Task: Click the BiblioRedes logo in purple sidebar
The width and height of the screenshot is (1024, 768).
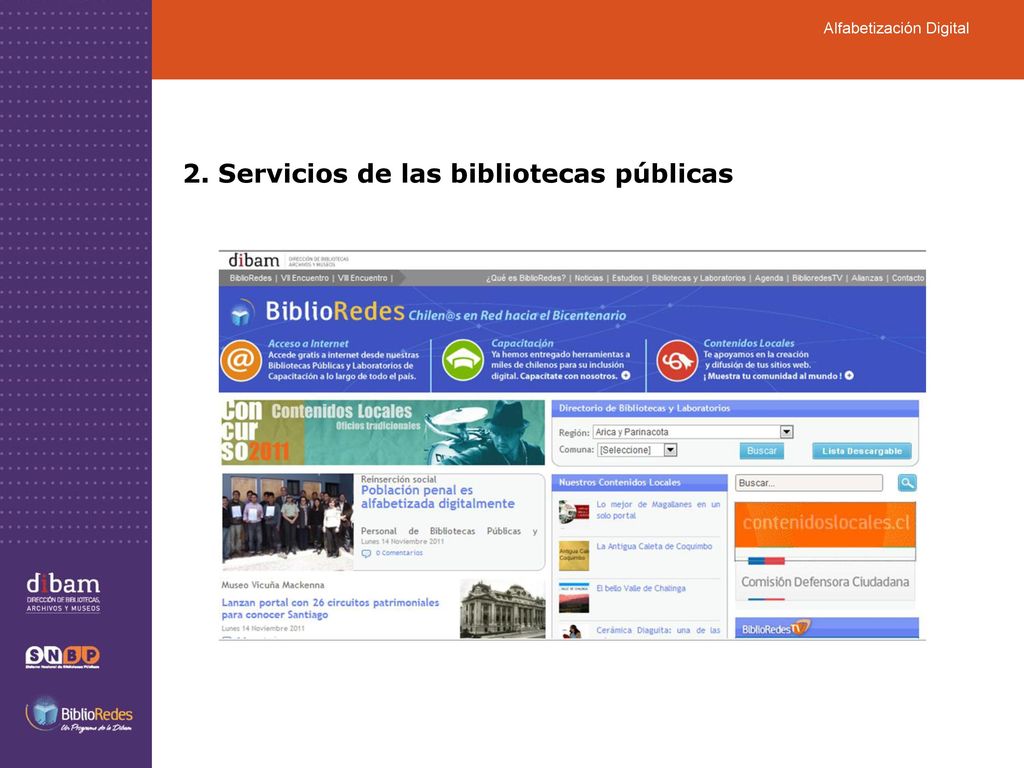Action: [x=79, y=715]
